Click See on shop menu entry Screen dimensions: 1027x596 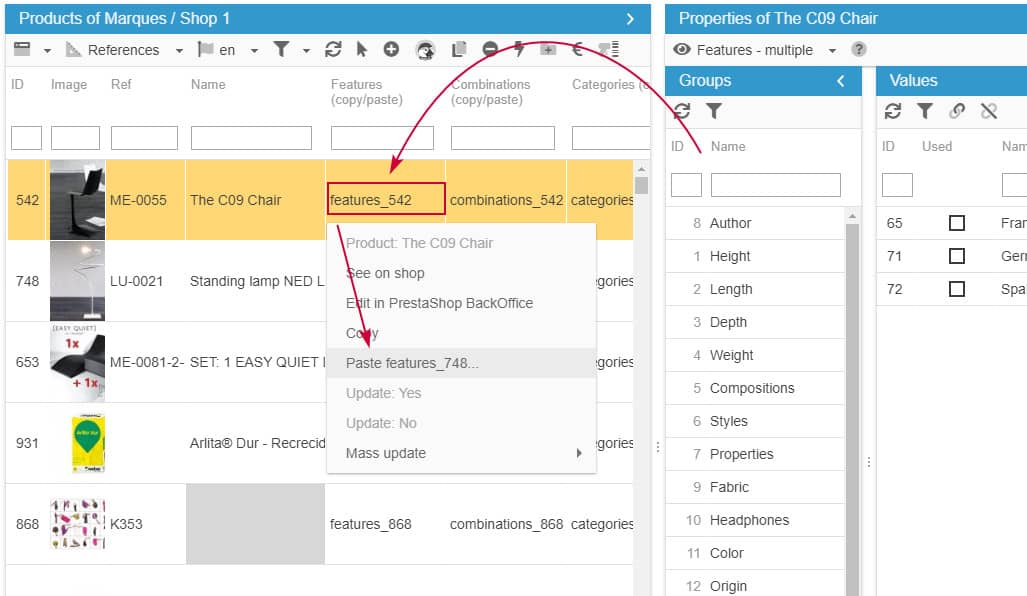[x=385, y=273]
